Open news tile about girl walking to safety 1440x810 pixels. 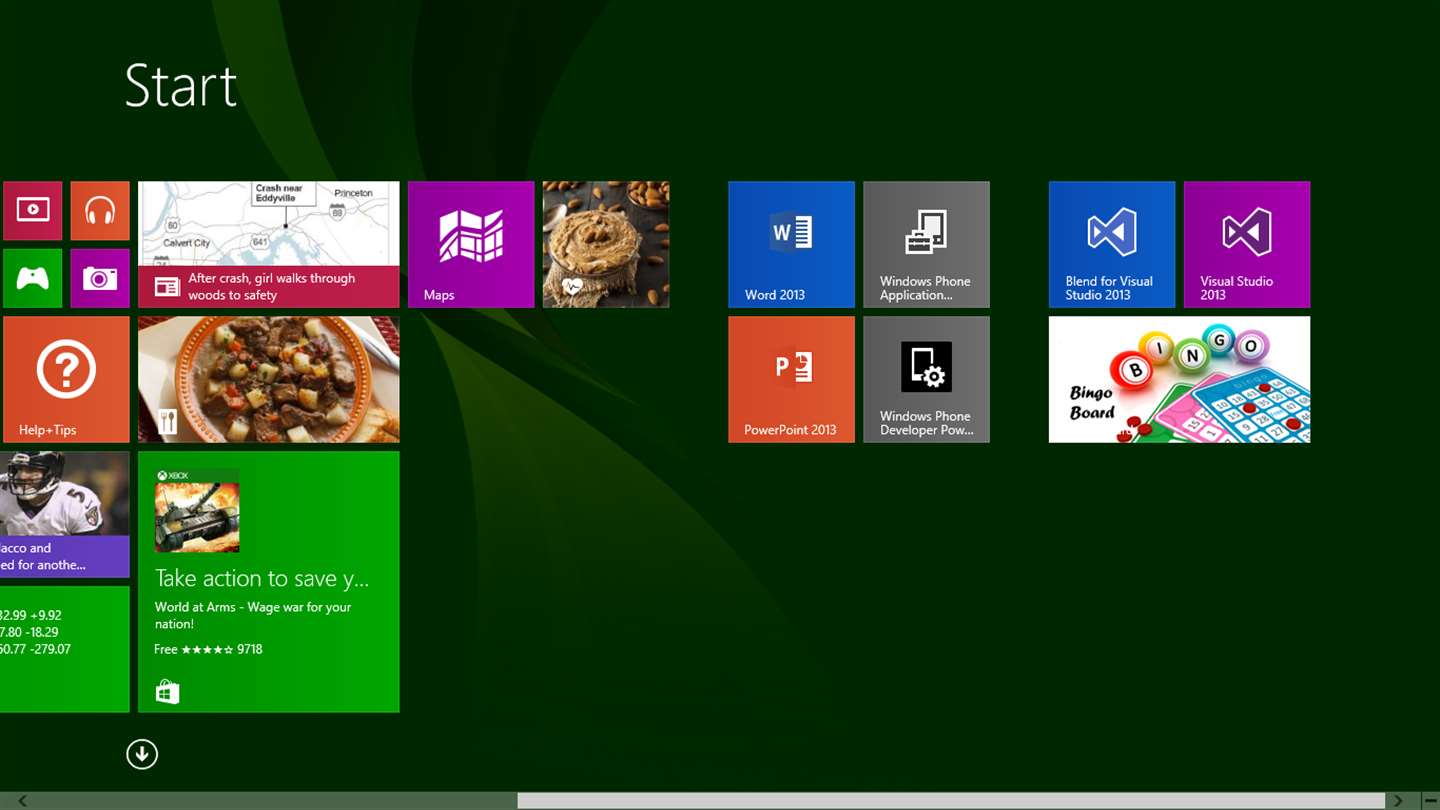(x=269, y=244)
